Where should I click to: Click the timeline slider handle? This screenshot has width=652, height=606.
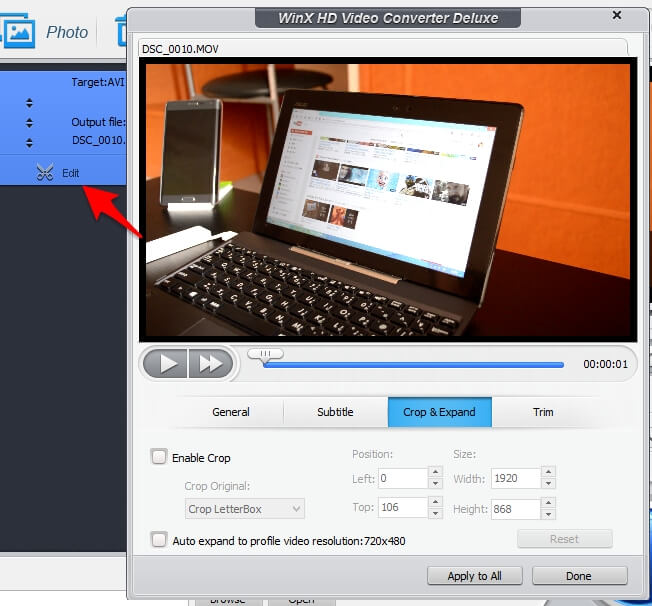pyautogui.click(x=265, y=355)
